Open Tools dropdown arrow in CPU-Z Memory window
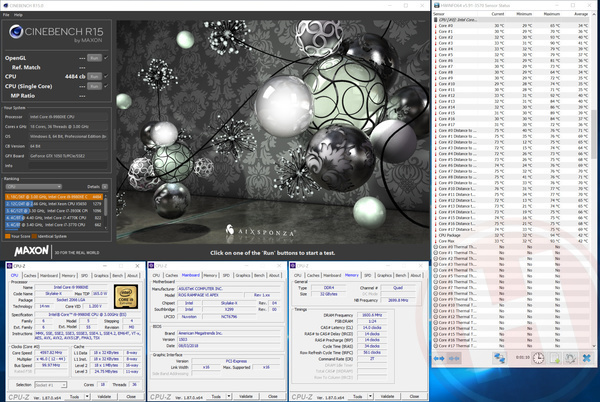 [370, 397]
